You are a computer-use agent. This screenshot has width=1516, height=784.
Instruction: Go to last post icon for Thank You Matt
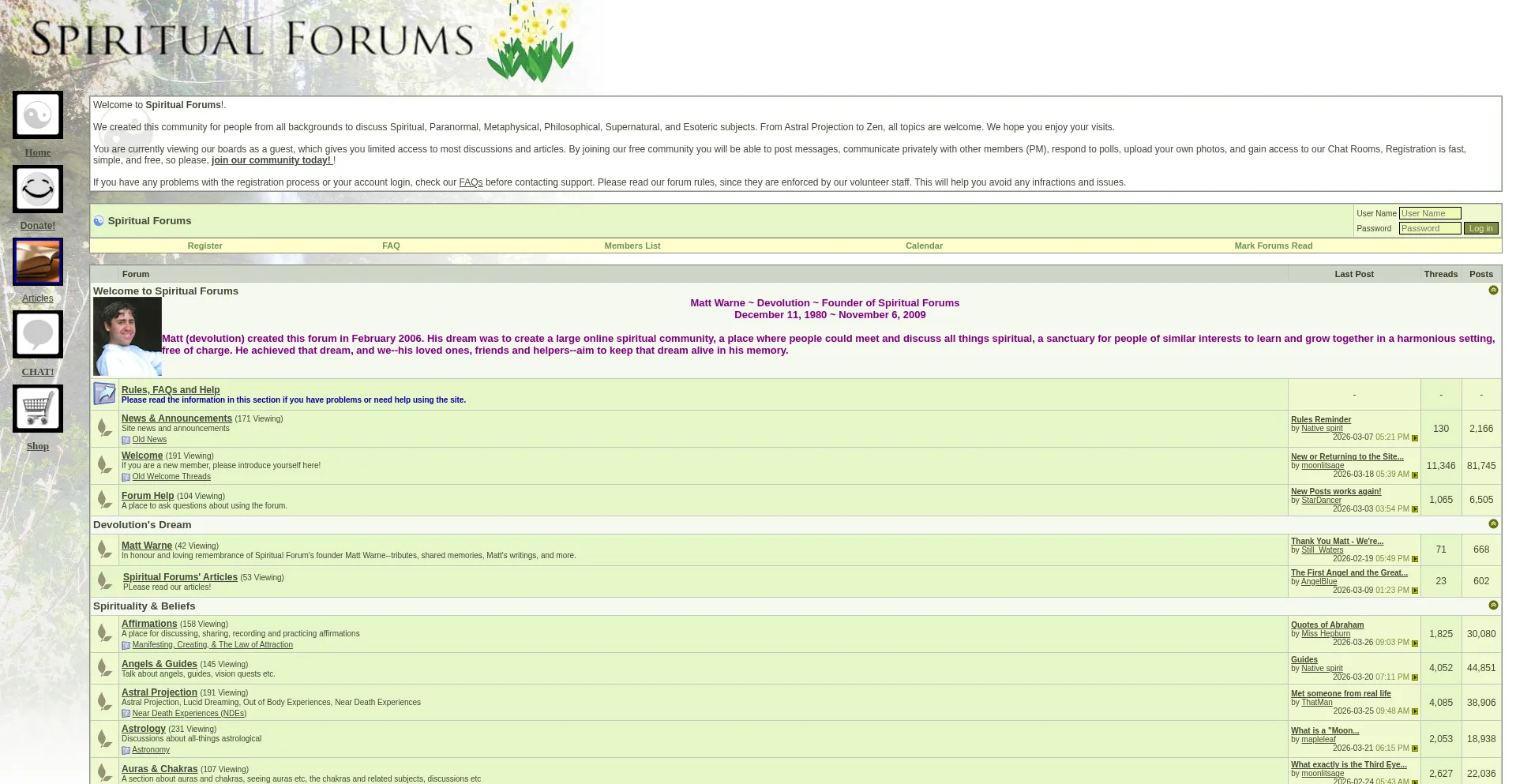tap(1415, 560)
